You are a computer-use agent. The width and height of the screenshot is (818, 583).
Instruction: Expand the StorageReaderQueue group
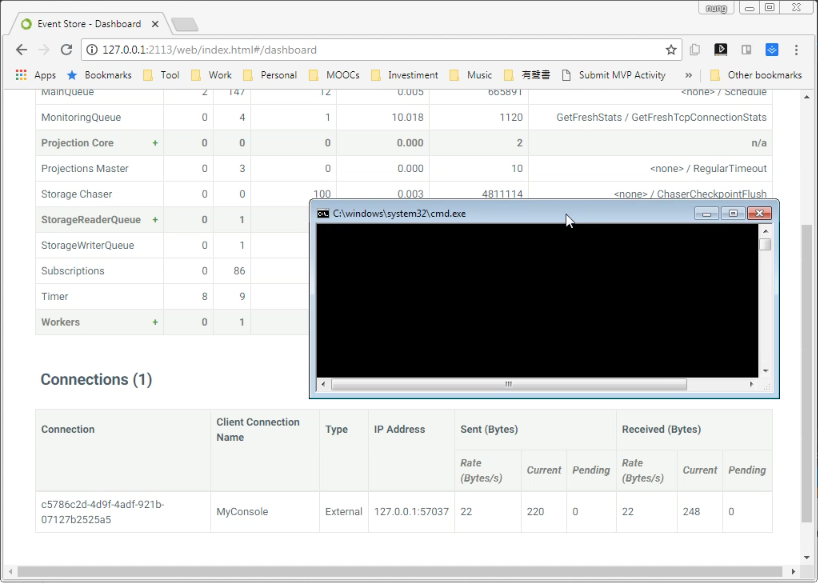click(155, 220)
